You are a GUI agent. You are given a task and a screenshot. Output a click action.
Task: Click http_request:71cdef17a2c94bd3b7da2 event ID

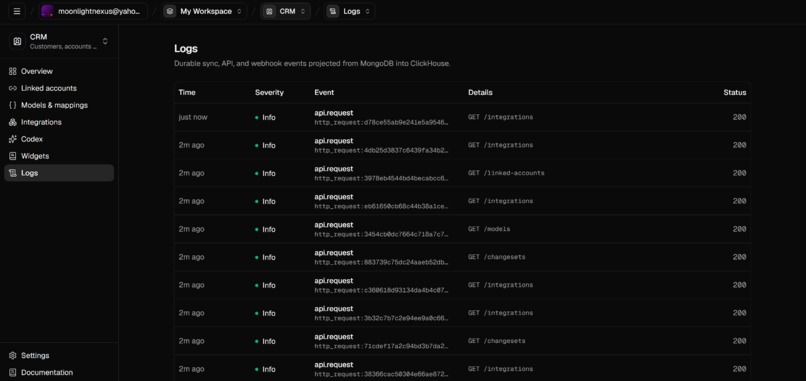coord(381,347)
